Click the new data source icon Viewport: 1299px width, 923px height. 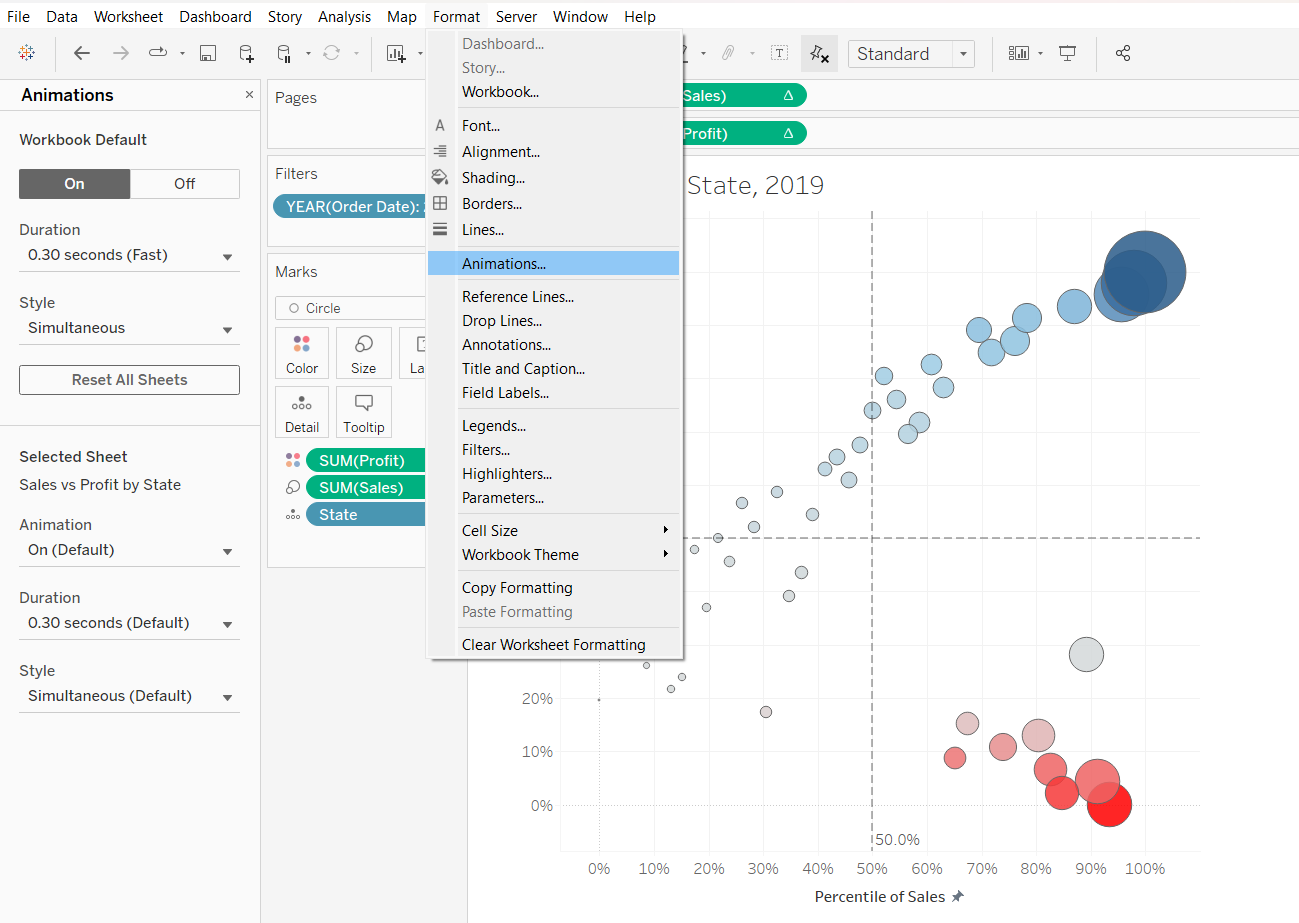[246, 54]
